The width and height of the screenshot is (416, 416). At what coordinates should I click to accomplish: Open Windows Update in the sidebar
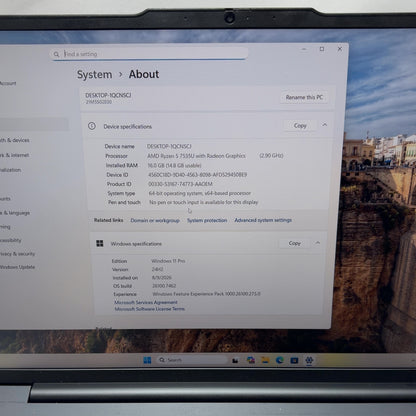17,267
